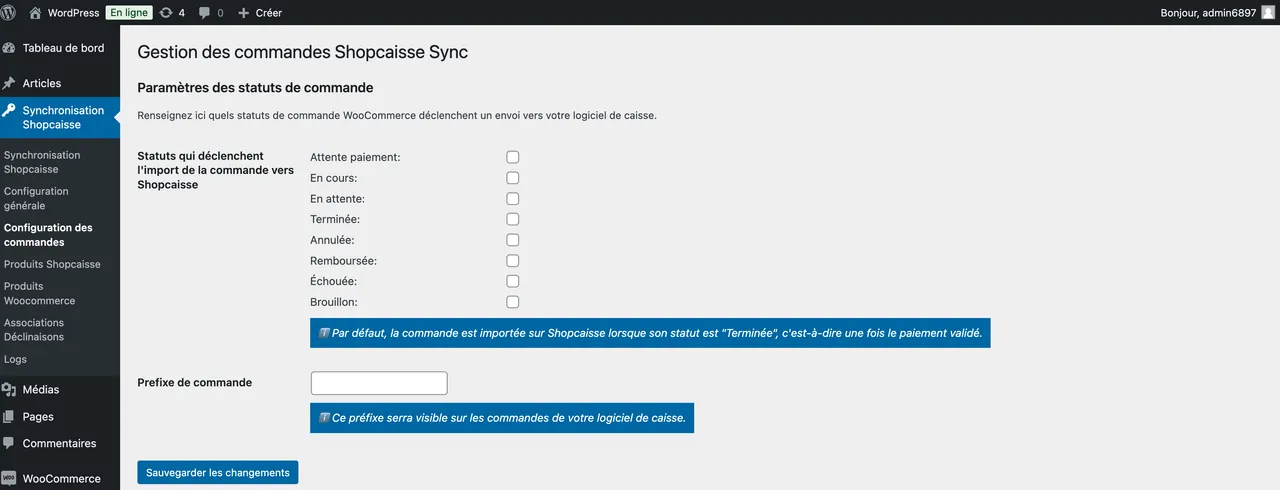Tick the Brouillon status checkbox

tap(513, 302)
